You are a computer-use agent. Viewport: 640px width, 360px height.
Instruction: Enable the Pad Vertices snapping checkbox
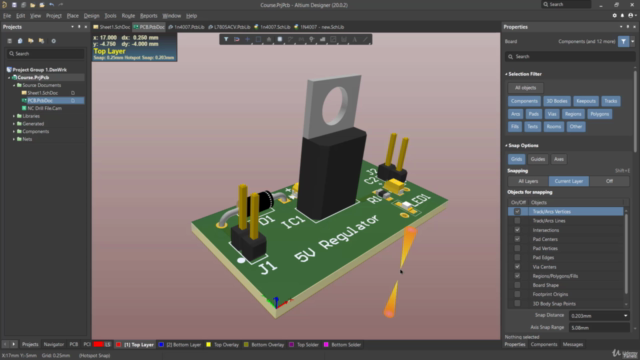tap(517, 248)
